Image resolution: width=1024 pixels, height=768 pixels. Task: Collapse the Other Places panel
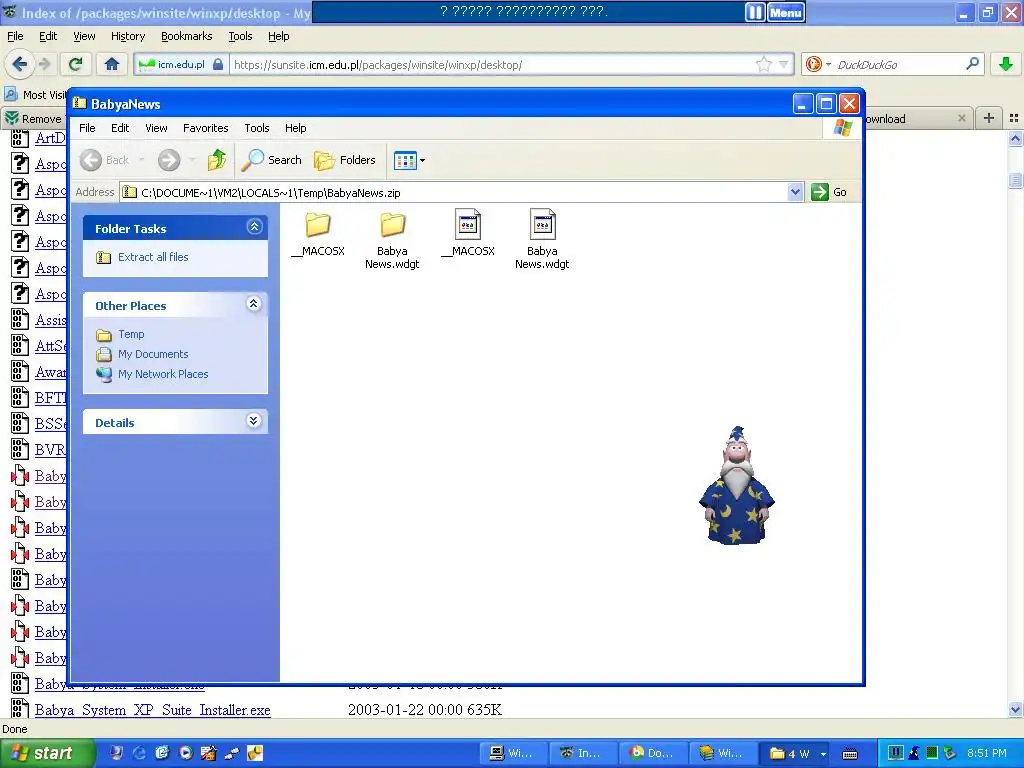[x=254, y=304]
